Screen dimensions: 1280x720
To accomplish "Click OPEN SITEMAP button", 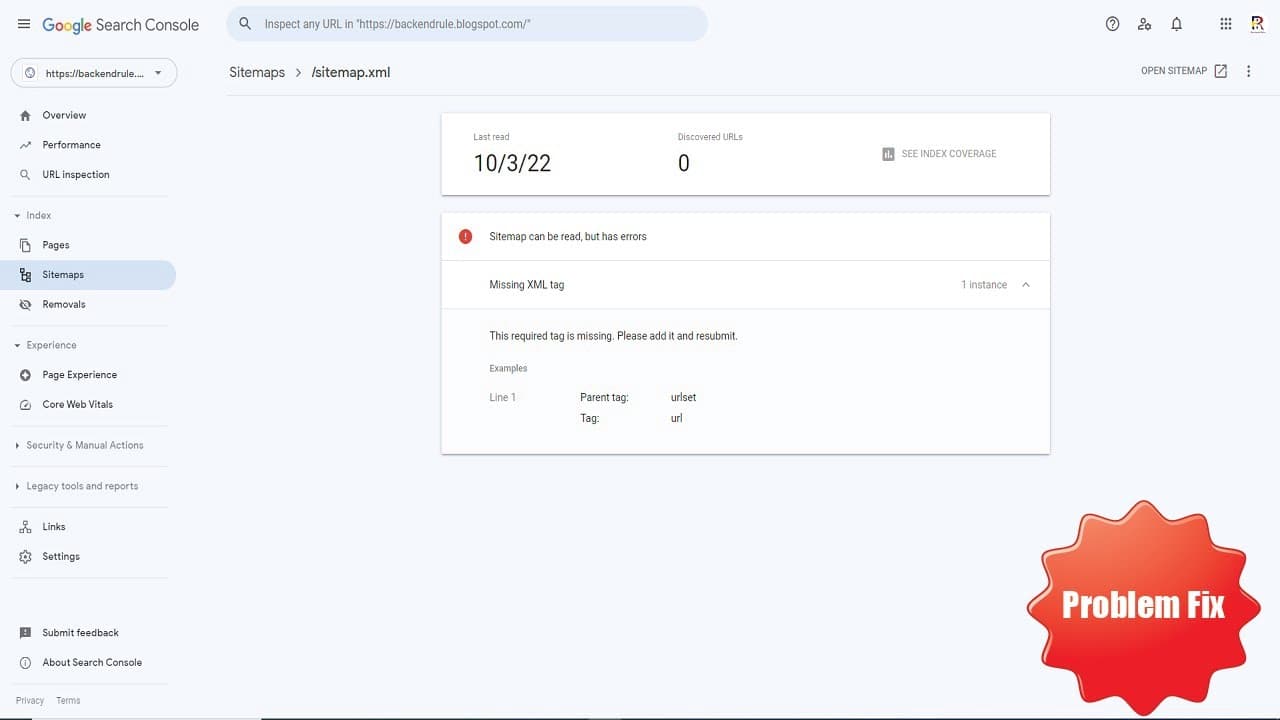I will pos(1184,71).
